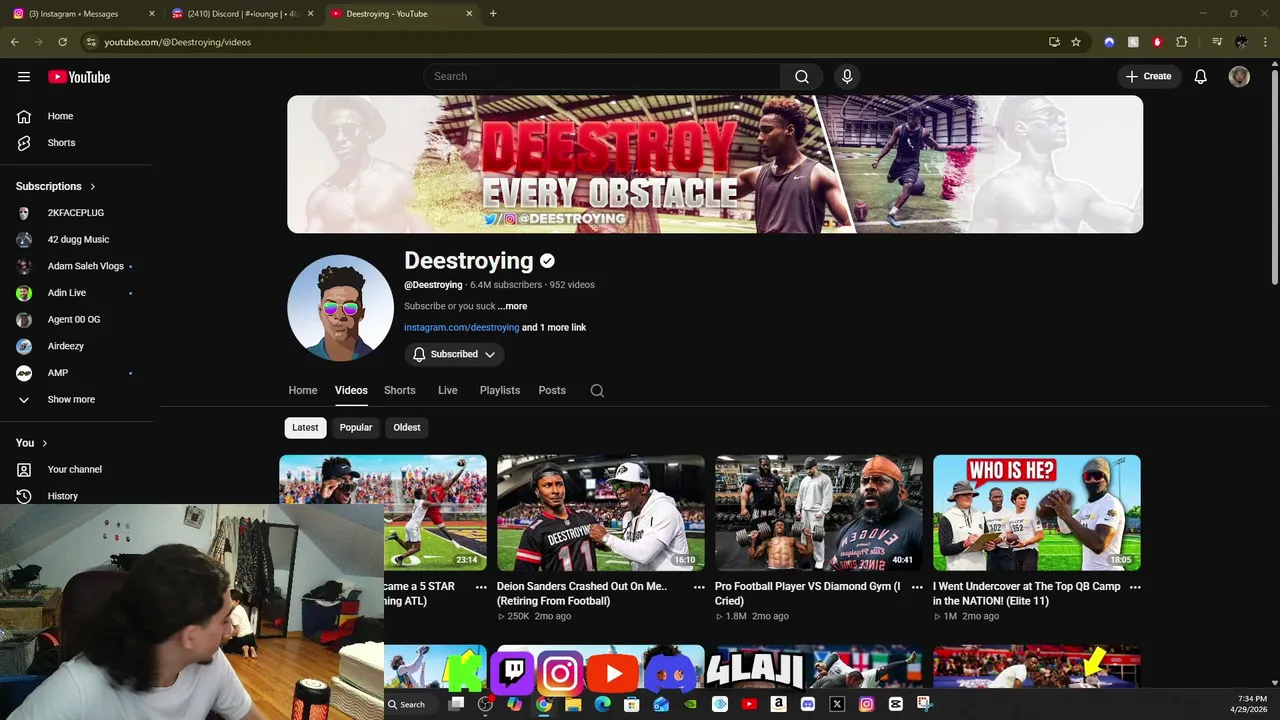
Task: Click the YouTube logo
Action: (79, 77)
